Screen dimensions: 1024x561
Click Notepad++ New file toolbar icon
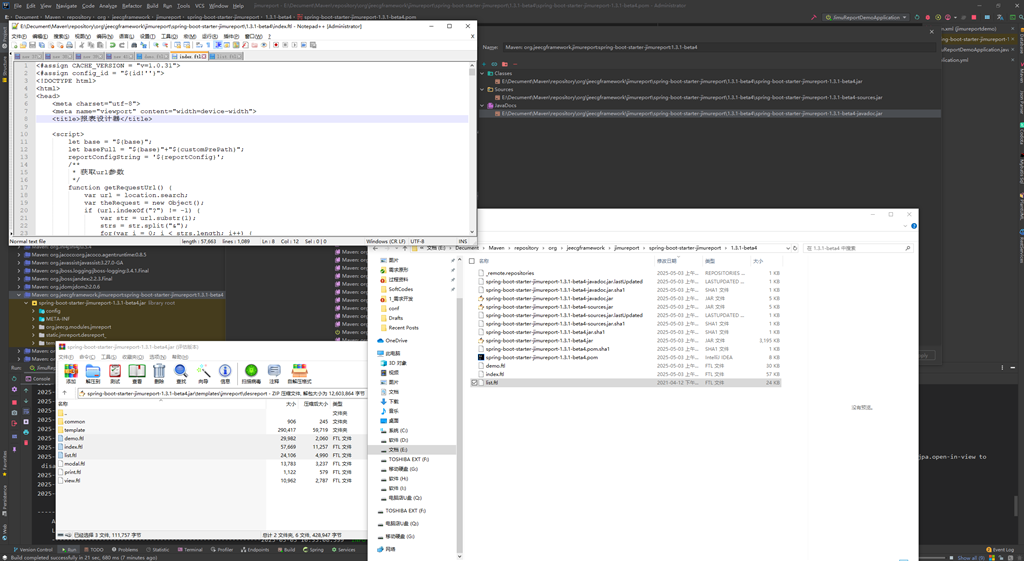(x=14, y=45)
